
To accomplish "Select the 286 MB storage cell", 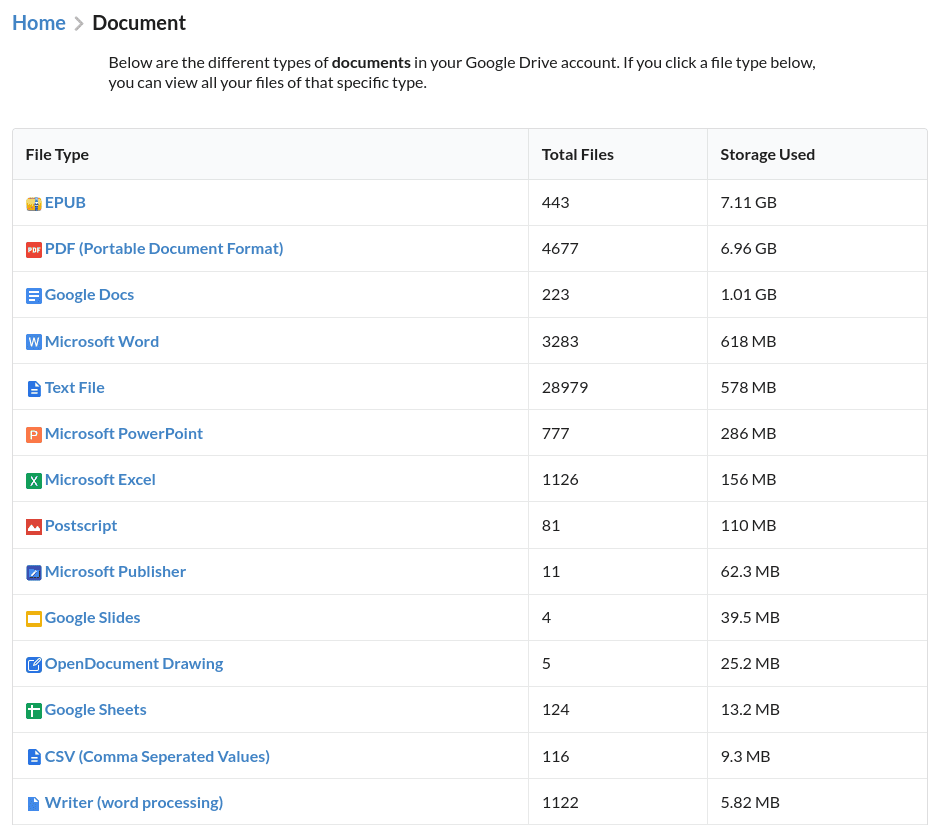I will point(817,433).
